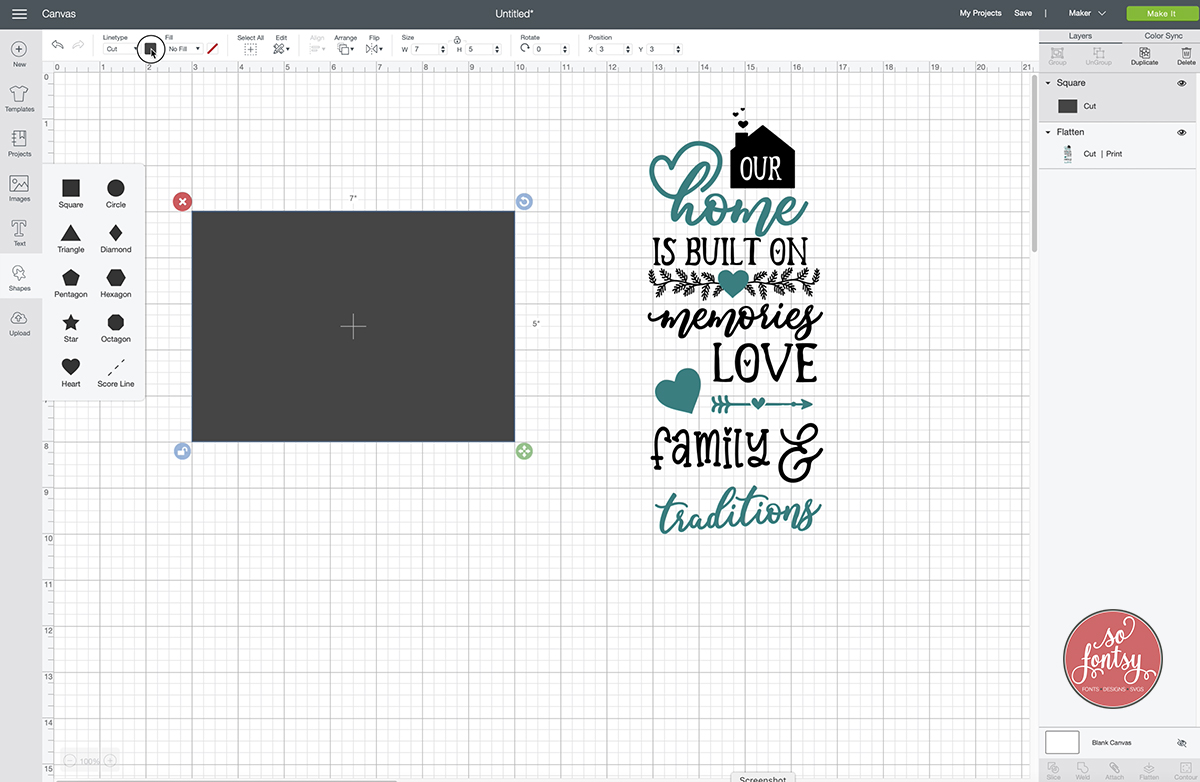Hide the Flatten layer
Image resolution: width=1200 pixels, height=782 pixels.
tap(1181, 132)
